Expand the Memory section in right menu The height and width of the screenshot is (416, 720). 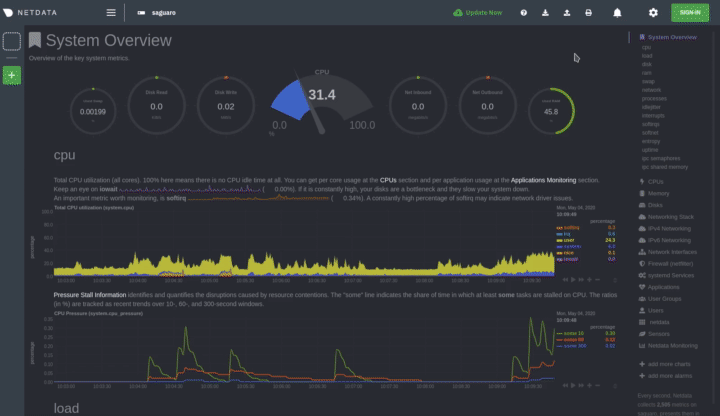658,193
